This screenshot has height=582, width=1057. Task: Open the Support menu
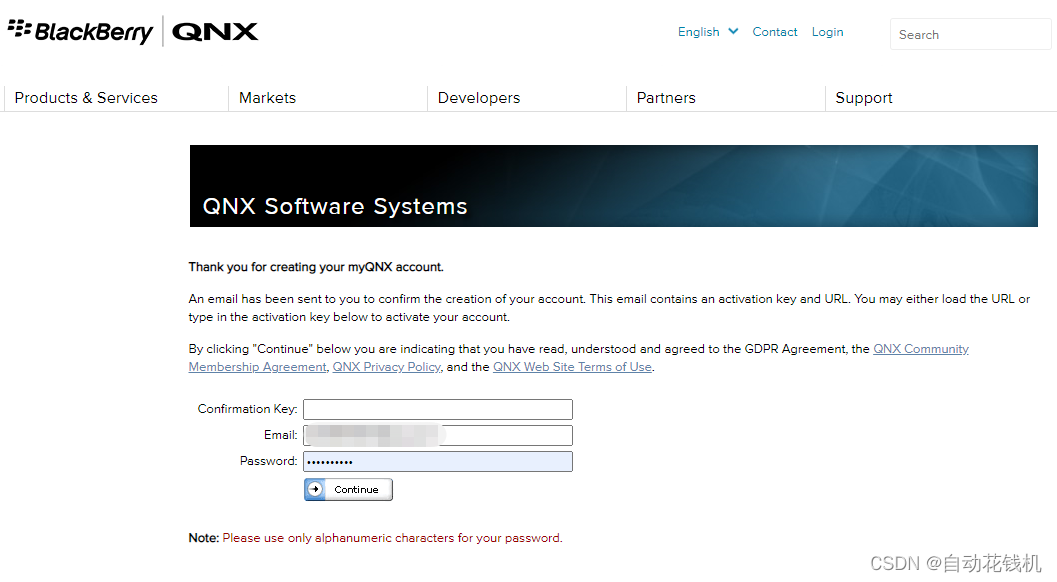pyautogui.click(x=864, y=97)
